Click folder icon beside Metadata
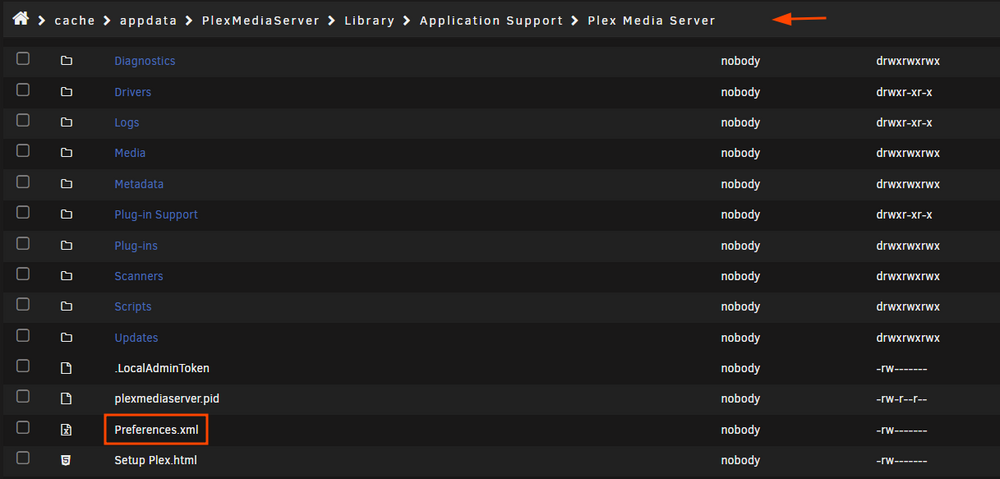 tap(66, 184)
